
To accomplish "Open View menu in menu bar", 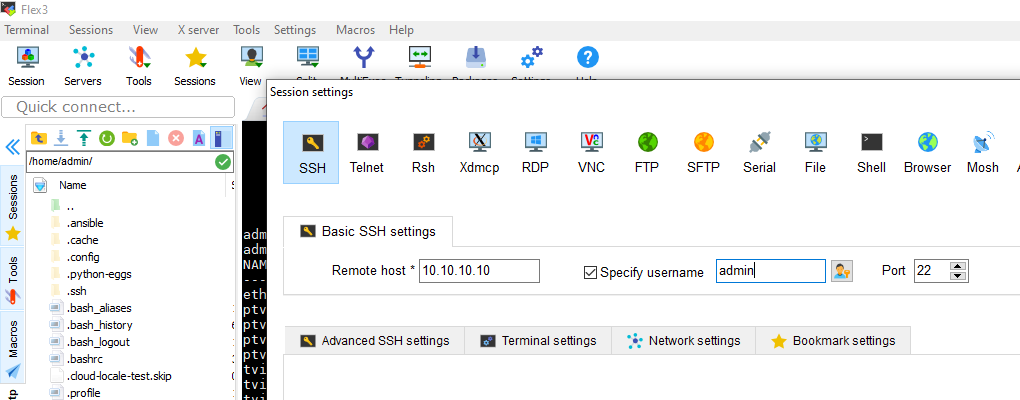I will pyautogui.click(x=145, y=30).
